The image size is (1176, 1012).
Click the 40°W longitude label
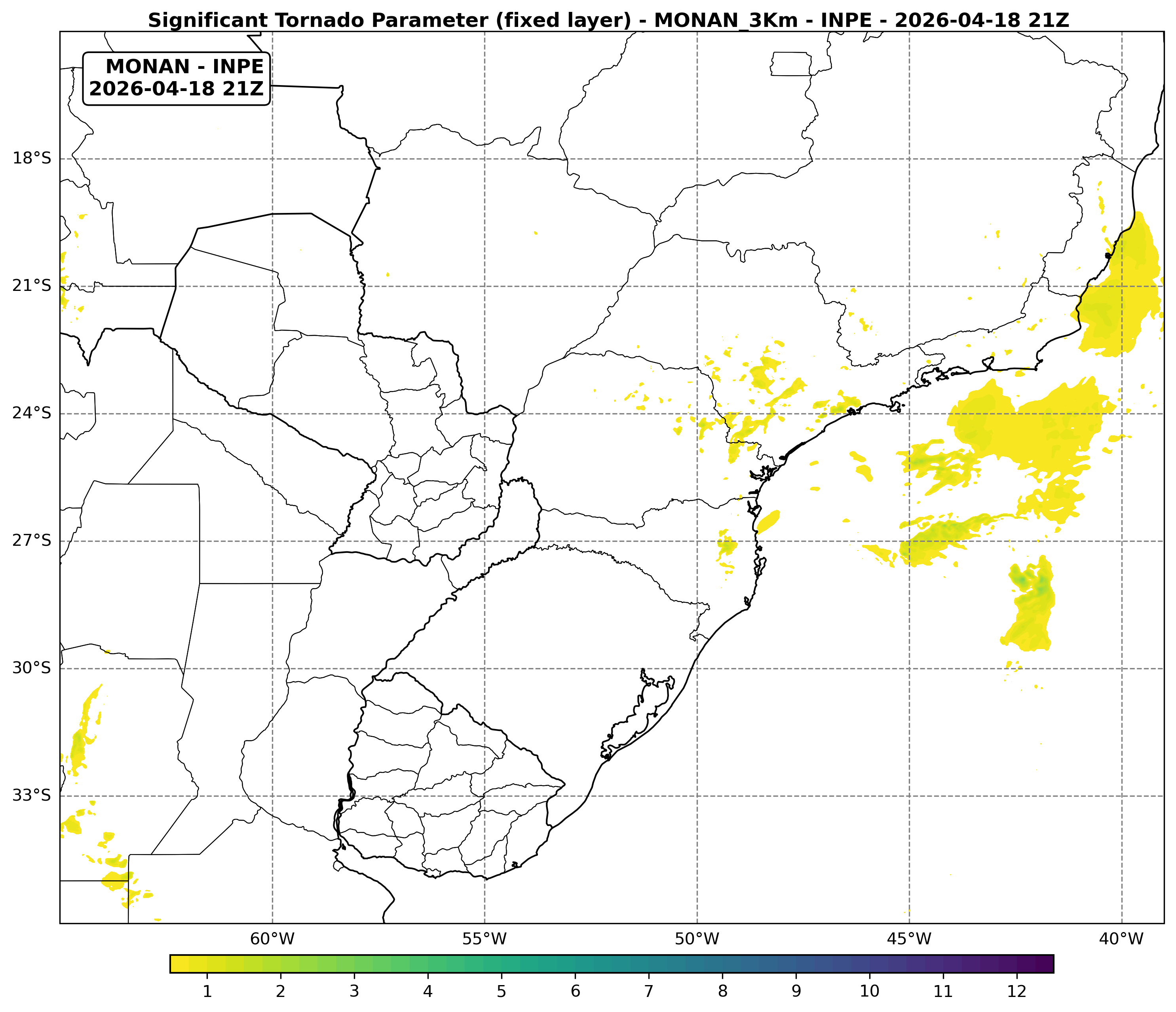(x=1121, y=939)
